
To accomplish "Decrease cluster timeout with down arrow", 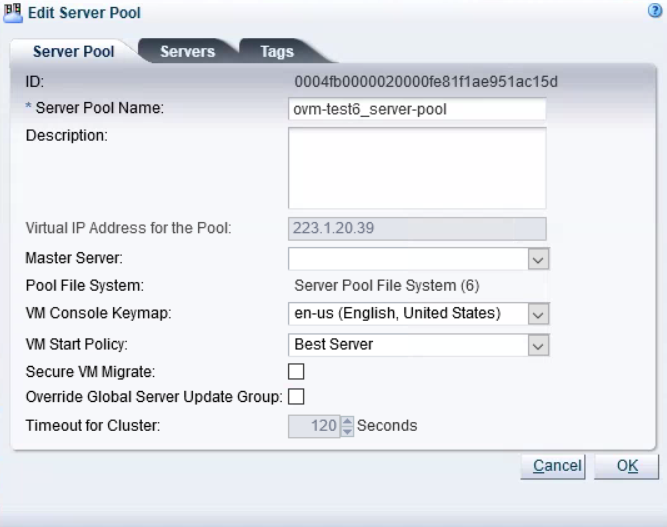I will [x=348, y=432].
